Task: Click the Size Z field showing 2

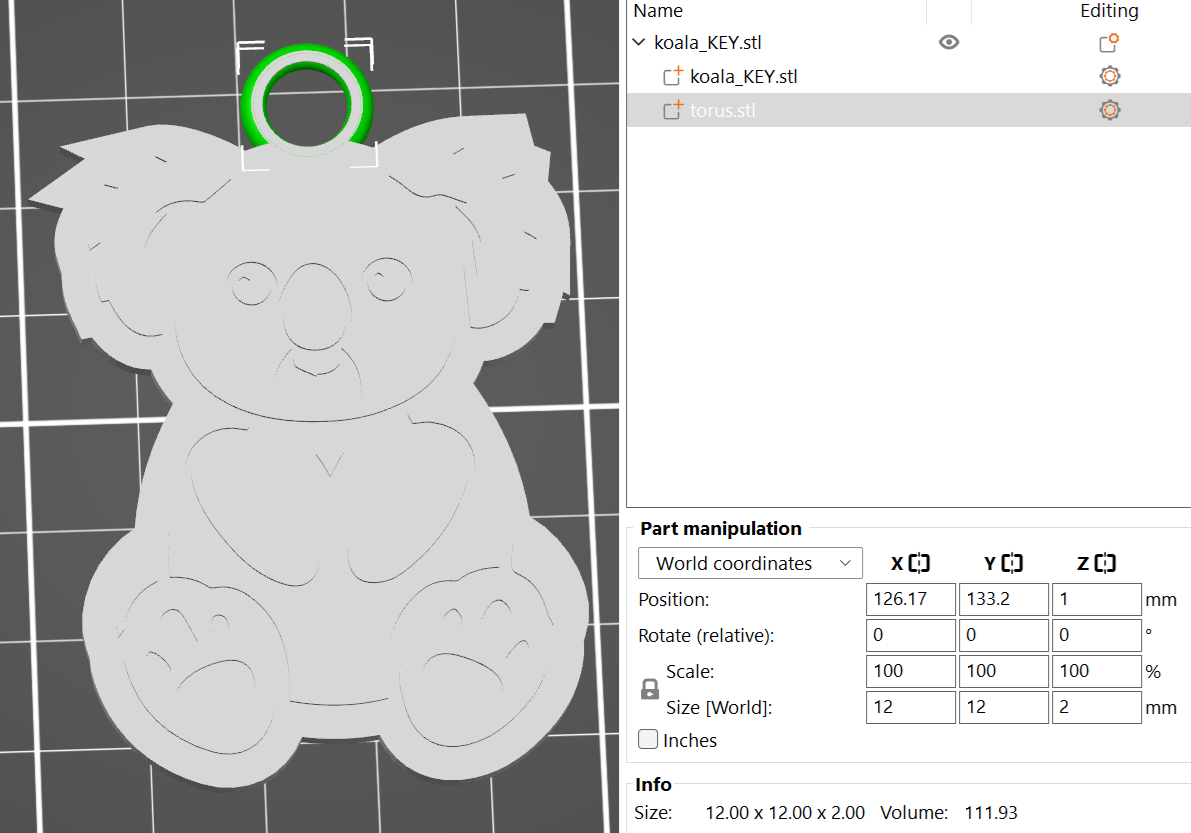Action: coord(1096,707)
